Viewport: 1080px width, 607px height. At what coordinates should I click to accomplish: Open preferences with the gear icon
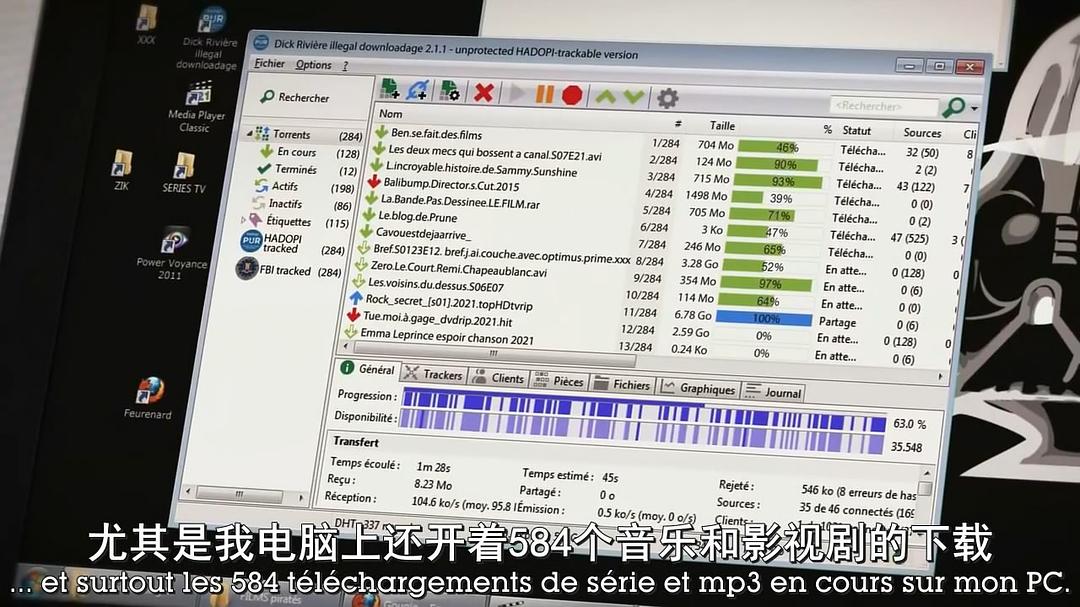click(667, 98)
